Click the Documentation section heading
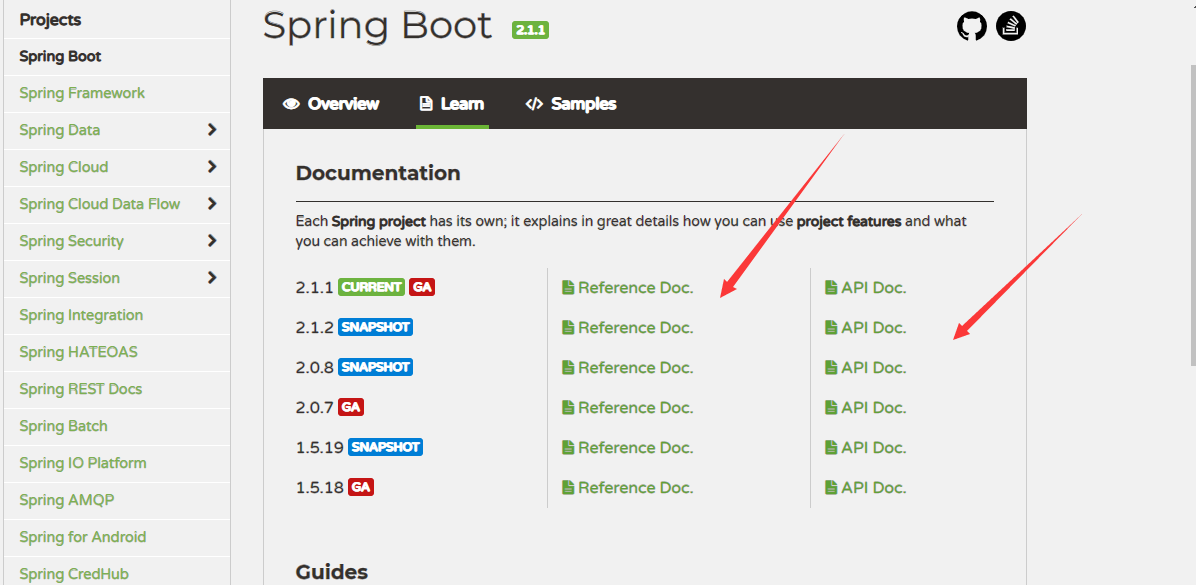The height and width of the screenshot is (585, 1196). pos(378,173)
